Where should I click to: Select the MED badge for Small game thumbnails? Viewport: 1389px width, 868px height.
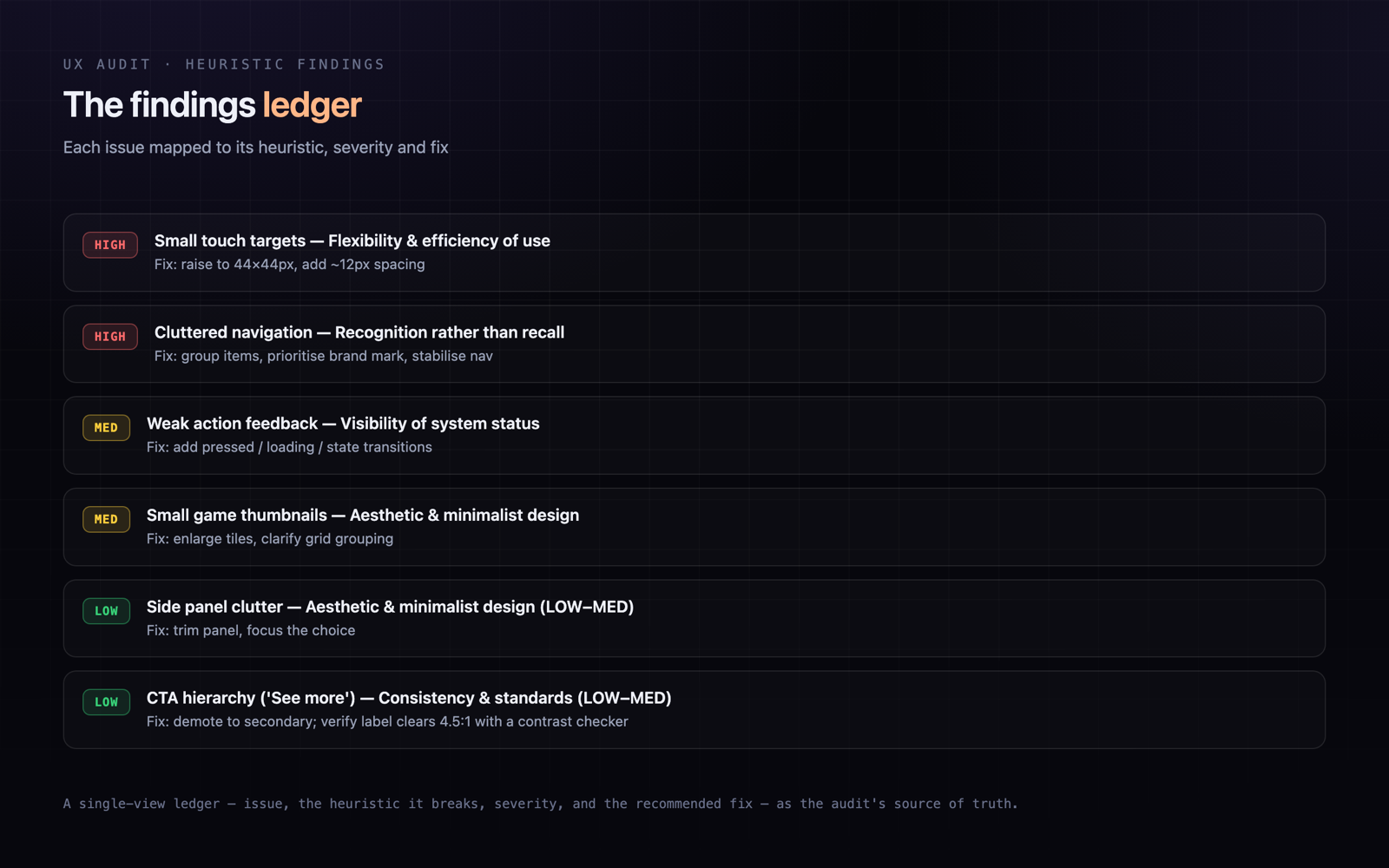coord(106,519)
